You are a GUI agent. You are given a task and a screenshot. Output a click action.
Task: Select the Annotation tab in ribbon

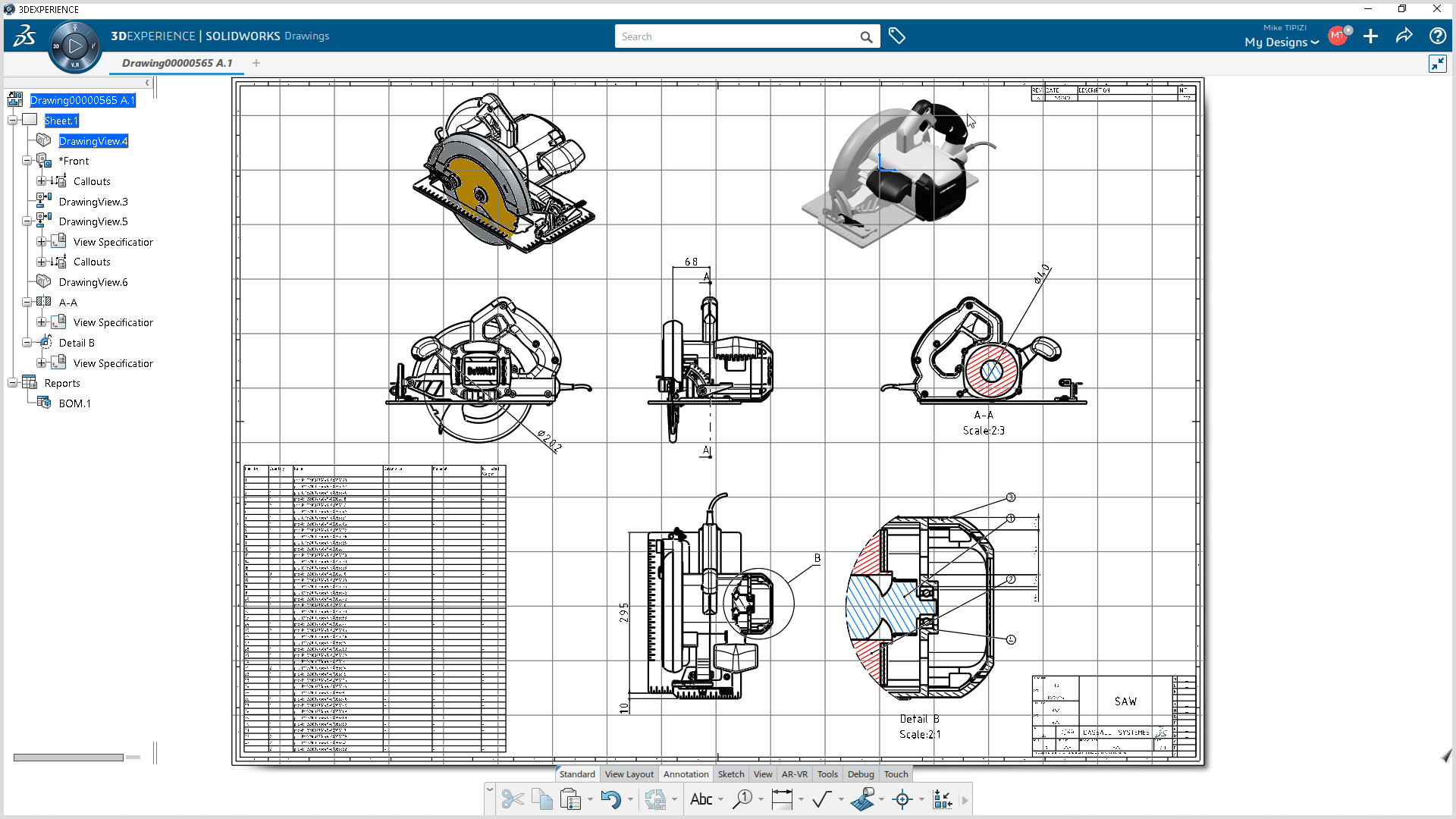685,774
